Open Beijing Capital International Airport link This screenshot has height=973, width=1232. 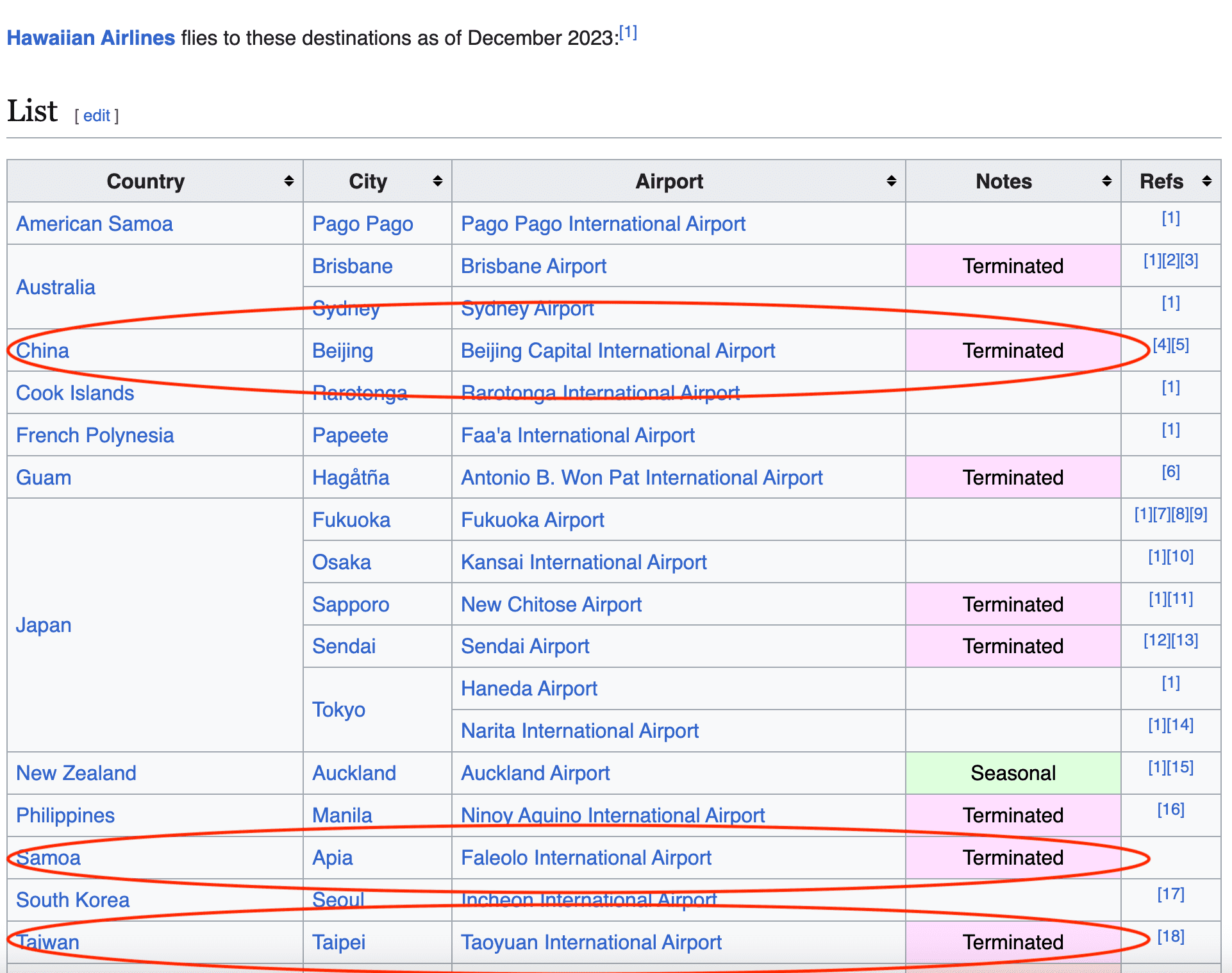point(618,351)
